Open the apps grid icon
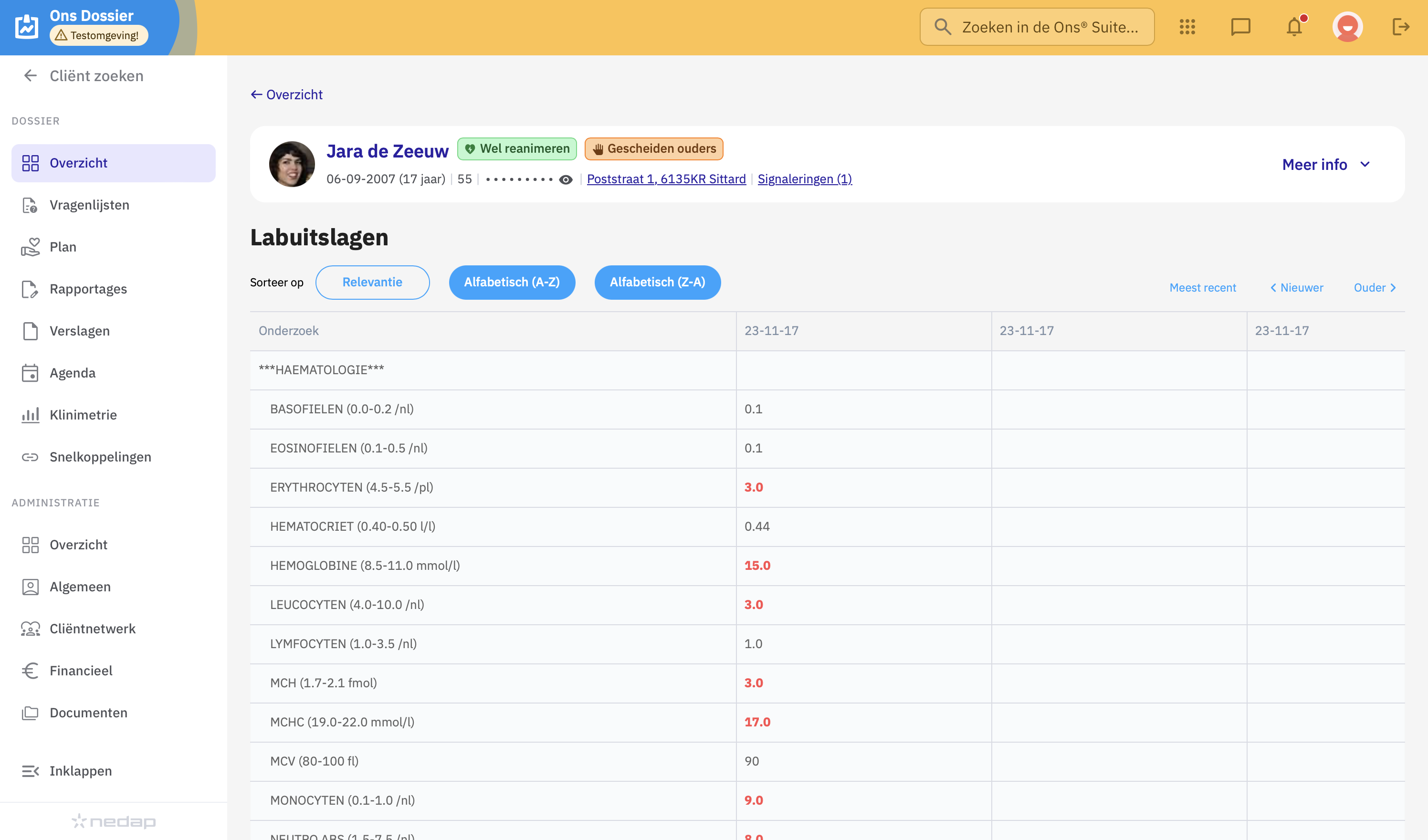1428x840 pixels. pyautogui.click(x=1186, y=27)
